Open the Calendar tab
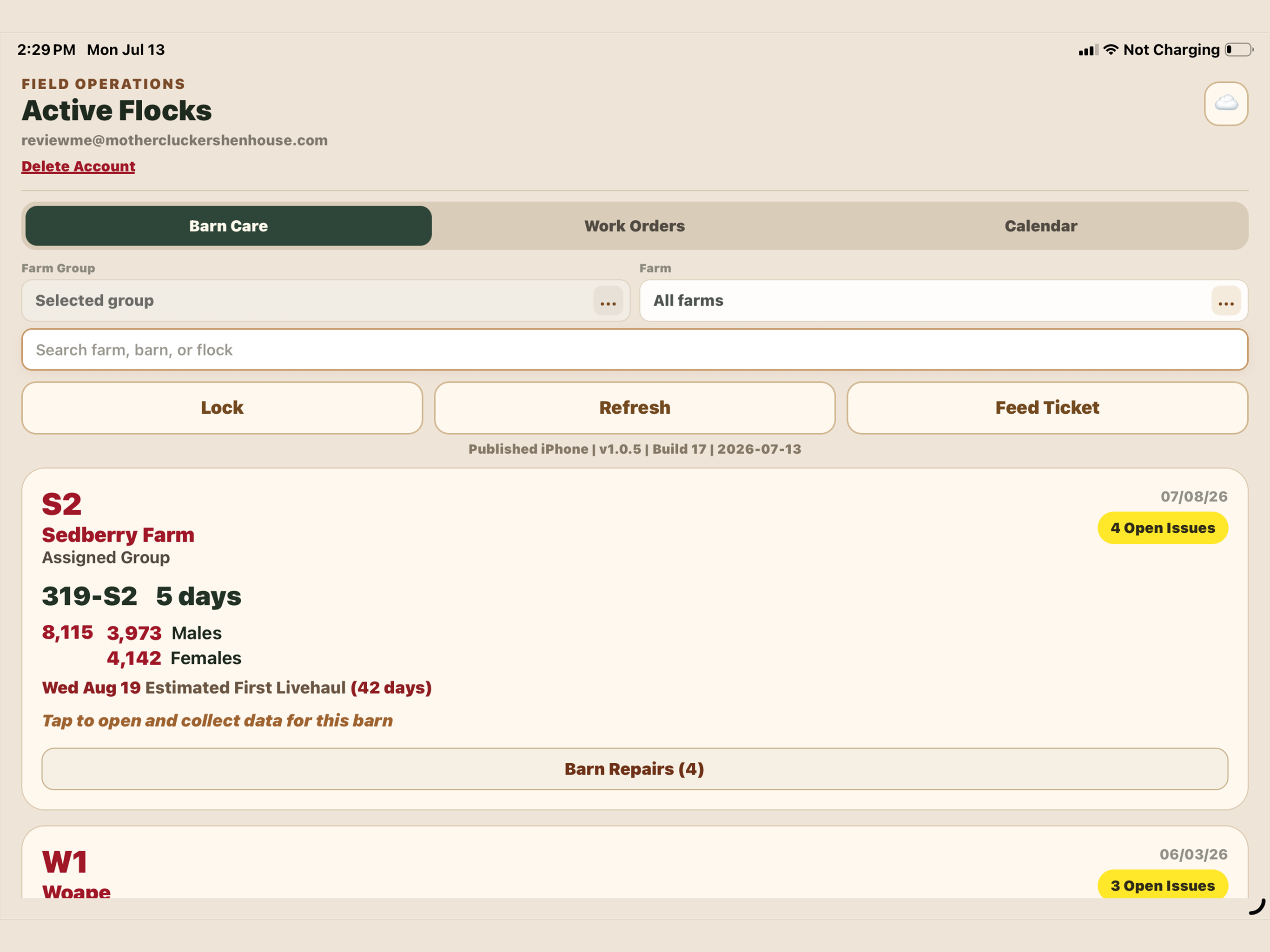 click(x=1040, y=225)
